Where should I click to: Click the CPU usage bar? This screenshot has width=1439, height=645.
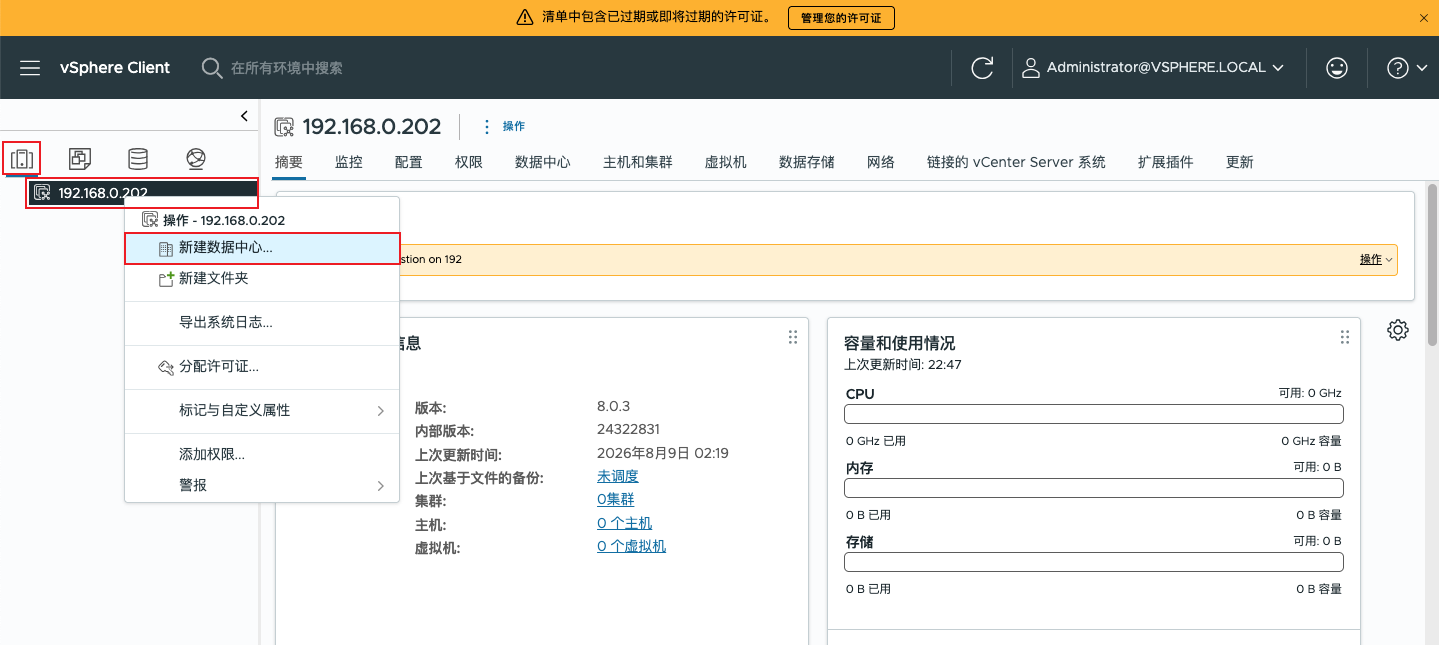point(1094,414)
